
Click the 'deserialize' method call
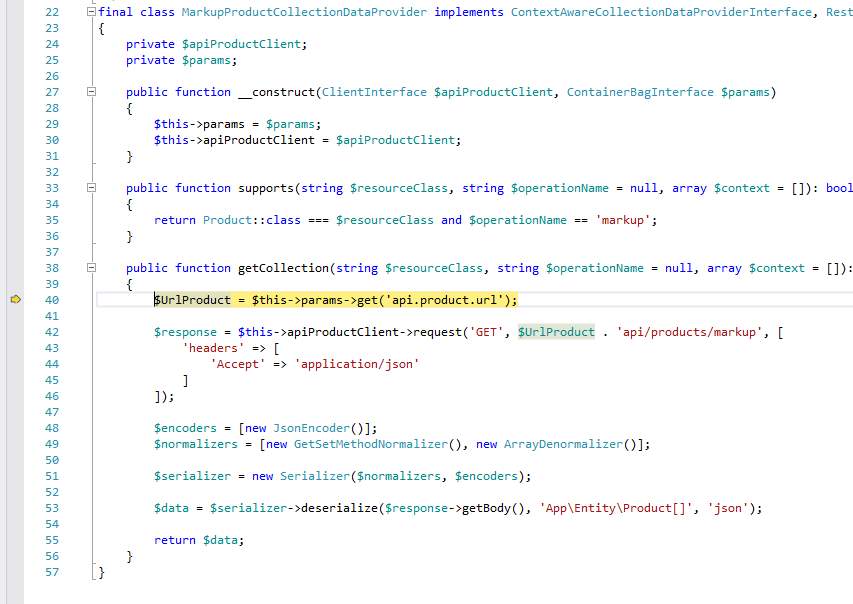pyautogui.click(x=339, y=508)
